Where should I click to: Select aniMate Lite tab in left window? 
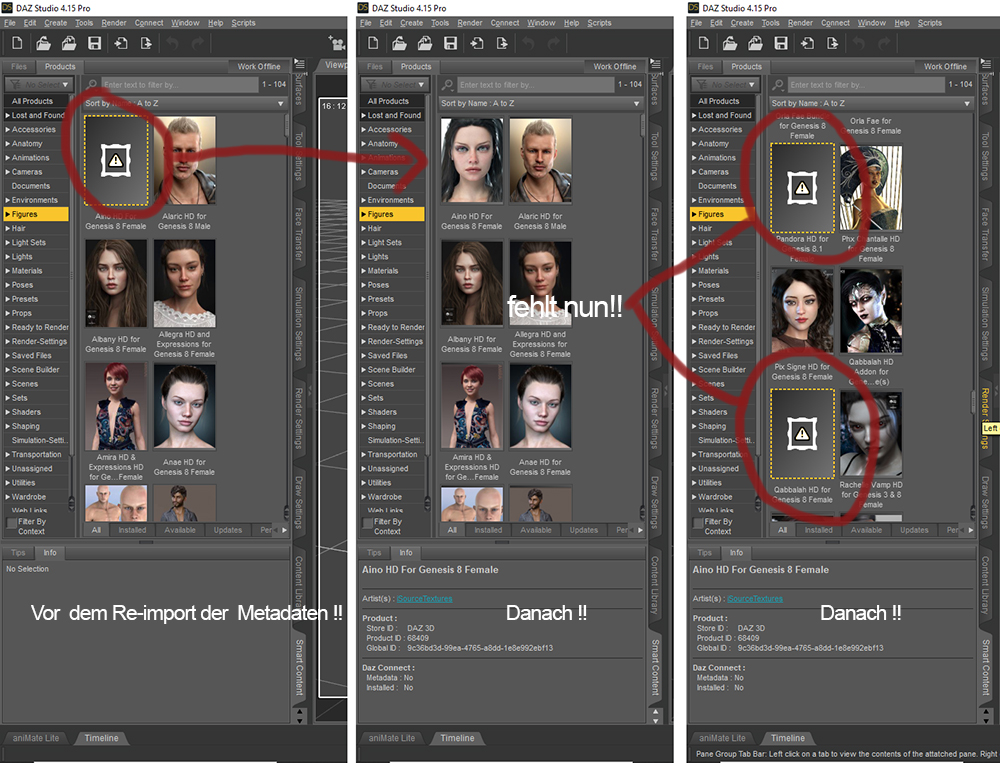point(36,738)
